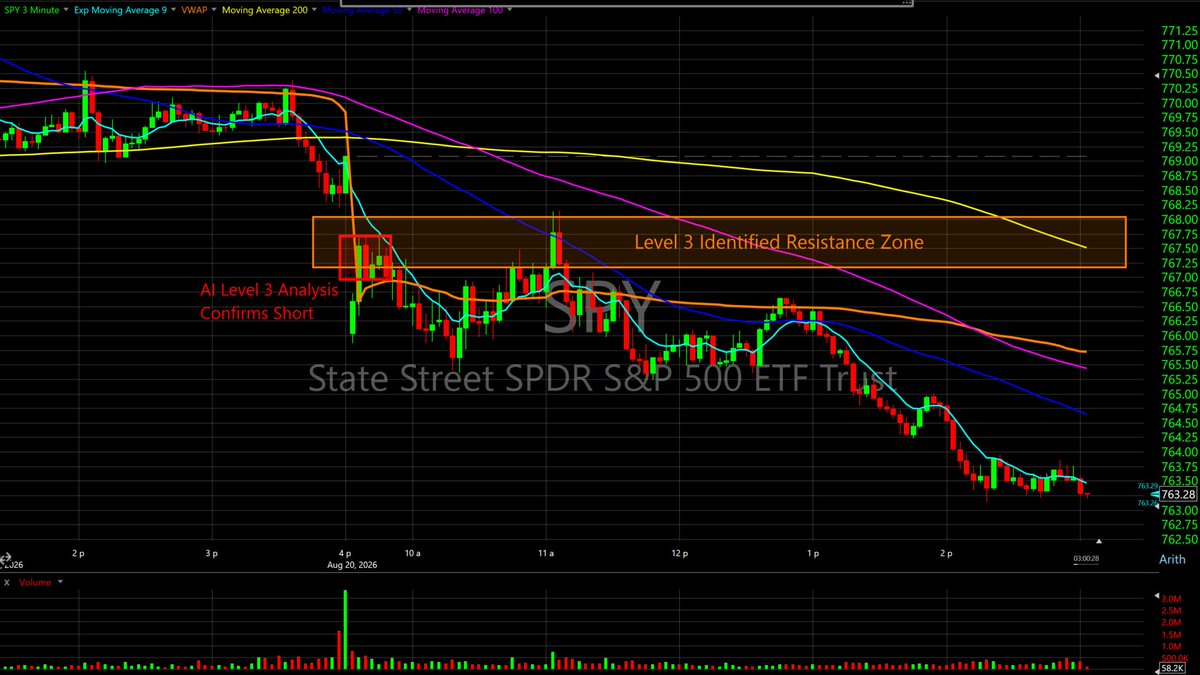Open the SPY 3 Minute dropdown arrow
Image resolution: width=1200 pixels, height=675 pixels.
pyautogui.click(x=65, y=10)
